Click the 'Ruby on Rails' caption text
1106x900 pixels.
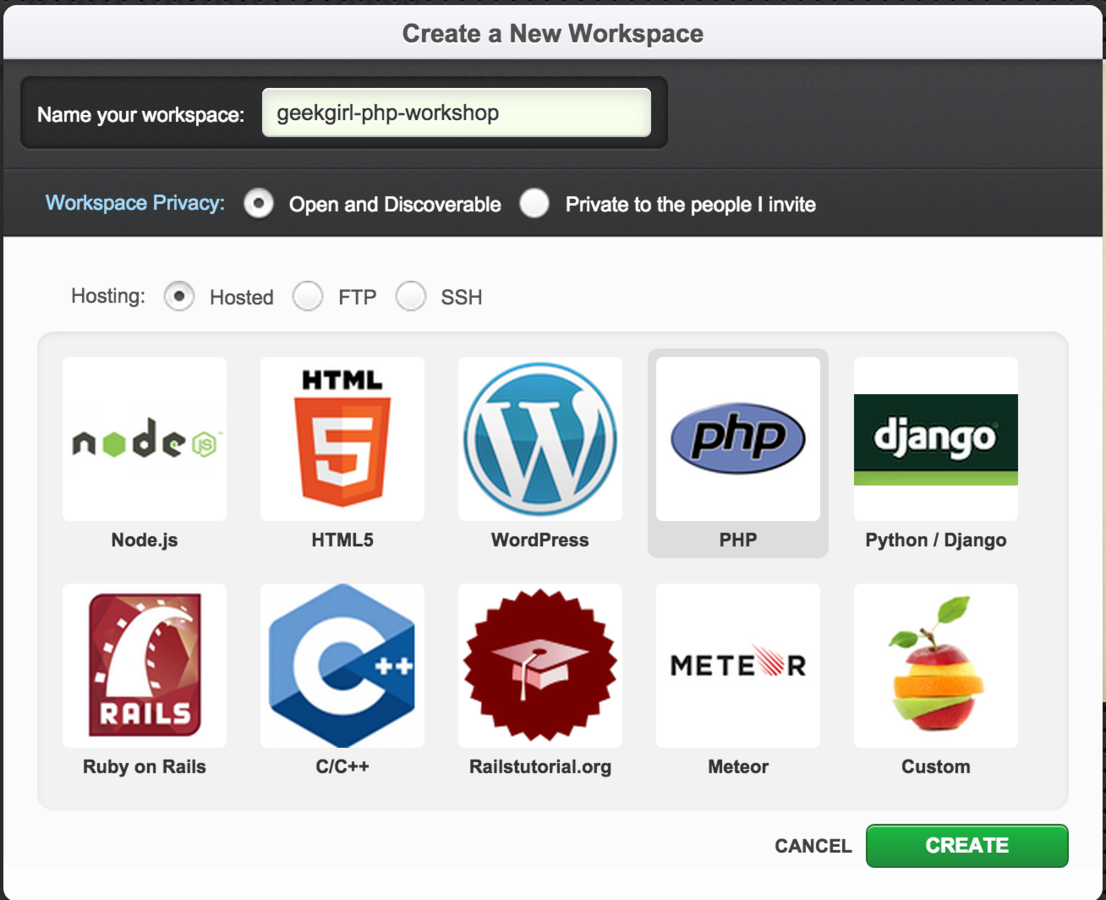145,767
